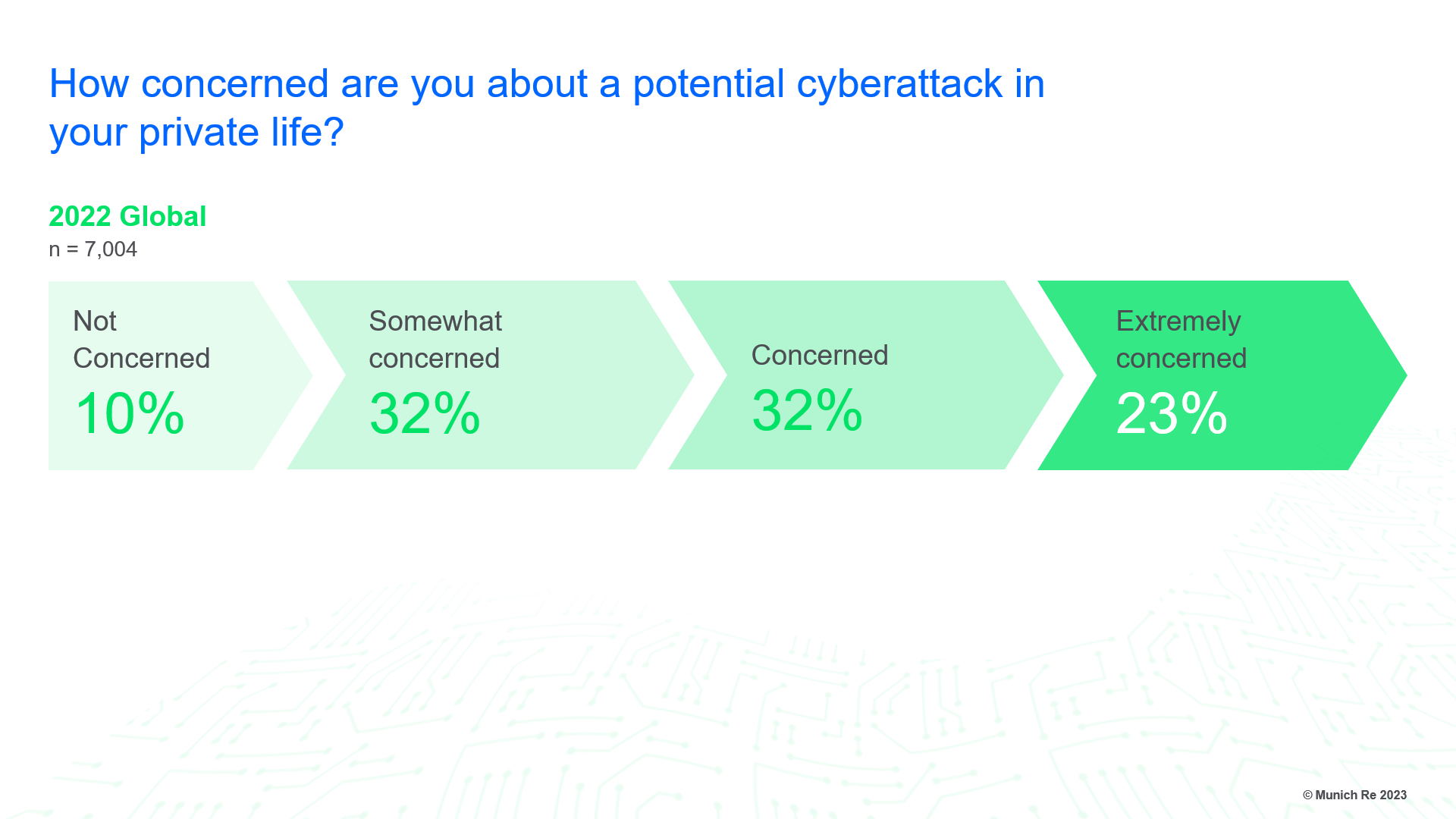The image size is (1456, 819).
Task: Select the '2022 Global' green heading
Action: click(x=127, y=217)
